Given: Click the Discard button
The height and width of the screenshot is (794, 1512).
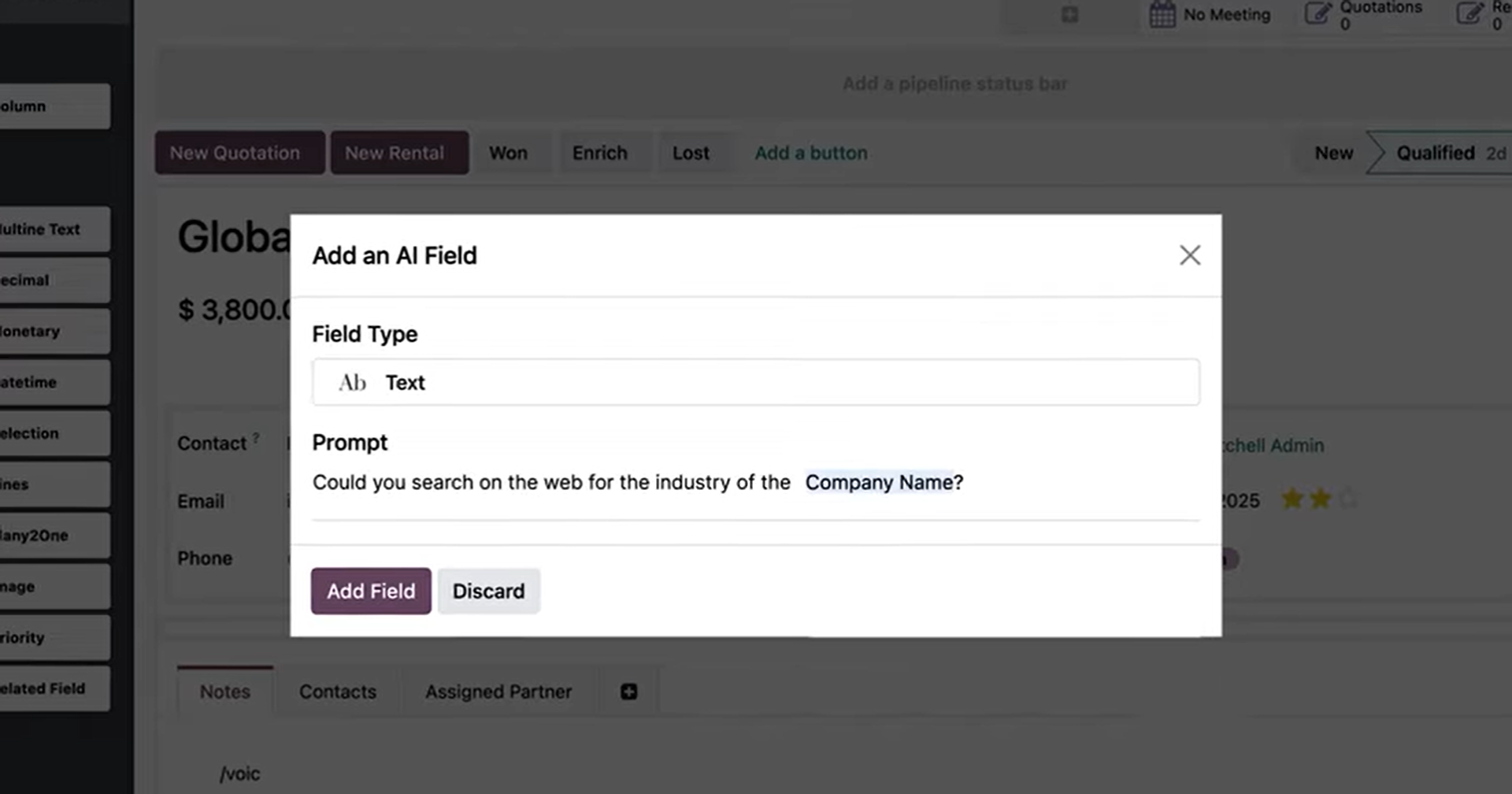Looking at the screenshot, I should pos(488,591).
